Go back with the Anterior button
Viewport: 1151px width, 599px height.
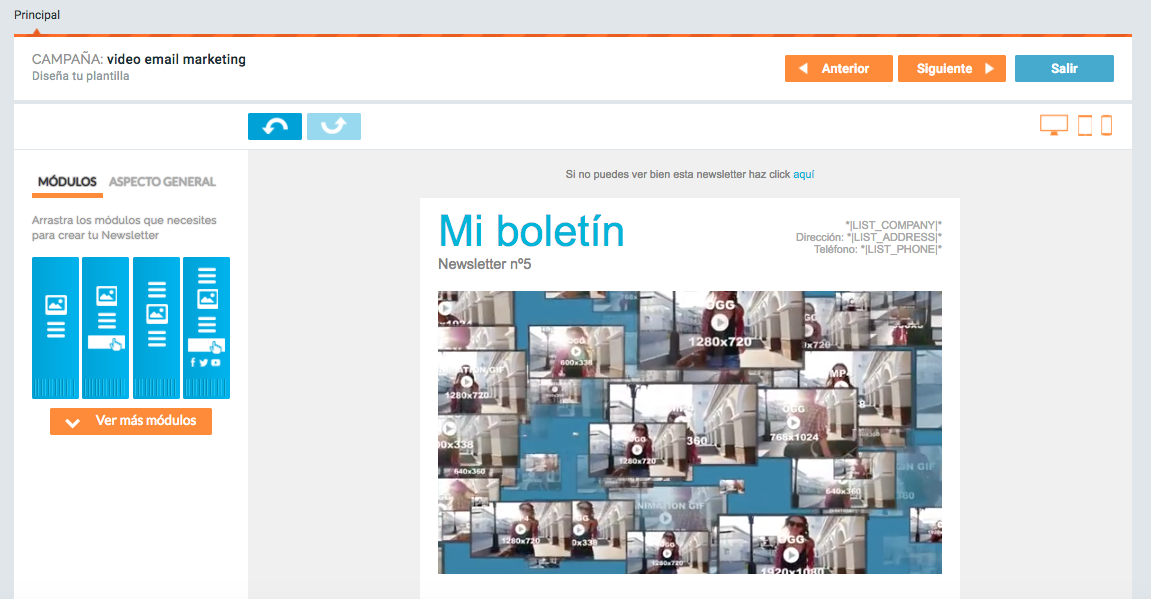click(x=838, y=69)
